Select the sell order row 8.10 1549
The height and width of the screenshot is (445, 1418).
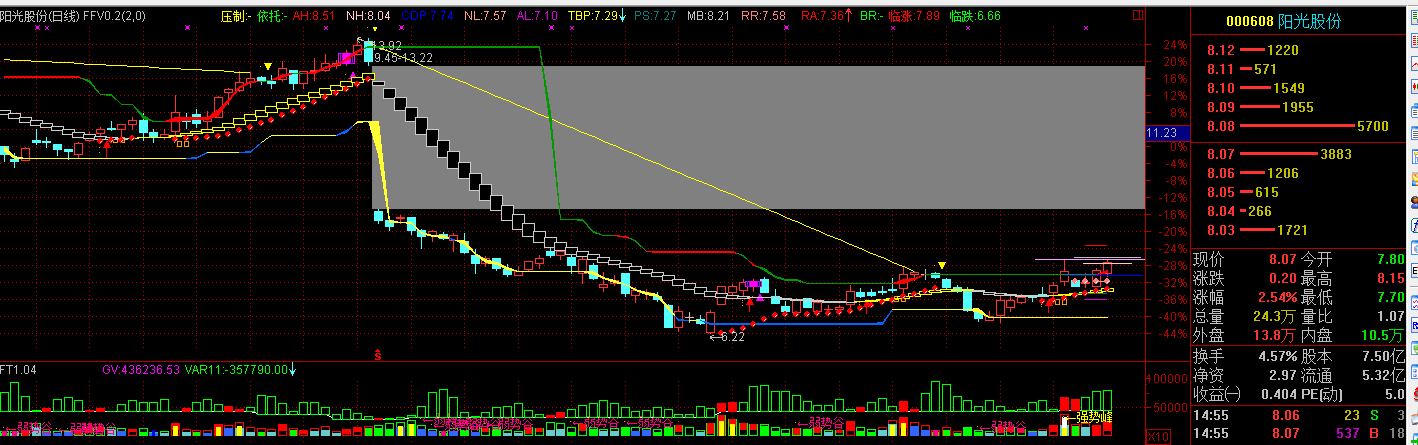point(1299,88)
